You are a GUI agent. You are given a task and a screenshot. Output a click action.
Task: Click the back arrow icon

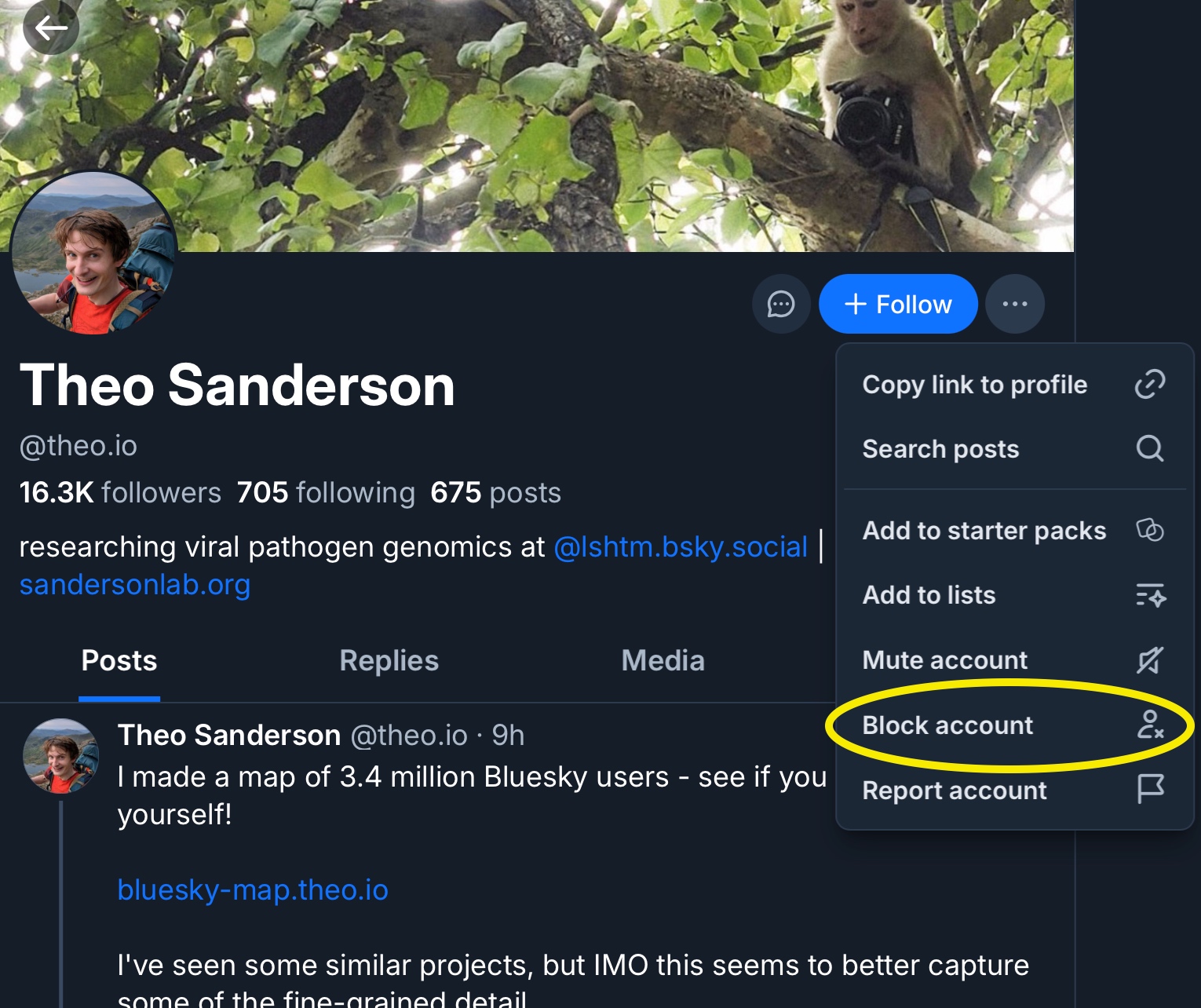pyautogui.click(x=51, y=28)
